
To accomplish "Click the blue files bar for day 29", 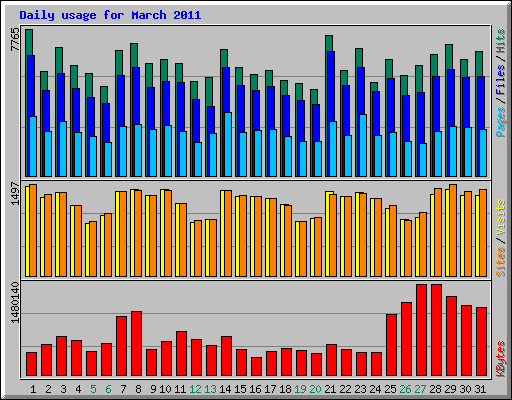I will point(451,98).
